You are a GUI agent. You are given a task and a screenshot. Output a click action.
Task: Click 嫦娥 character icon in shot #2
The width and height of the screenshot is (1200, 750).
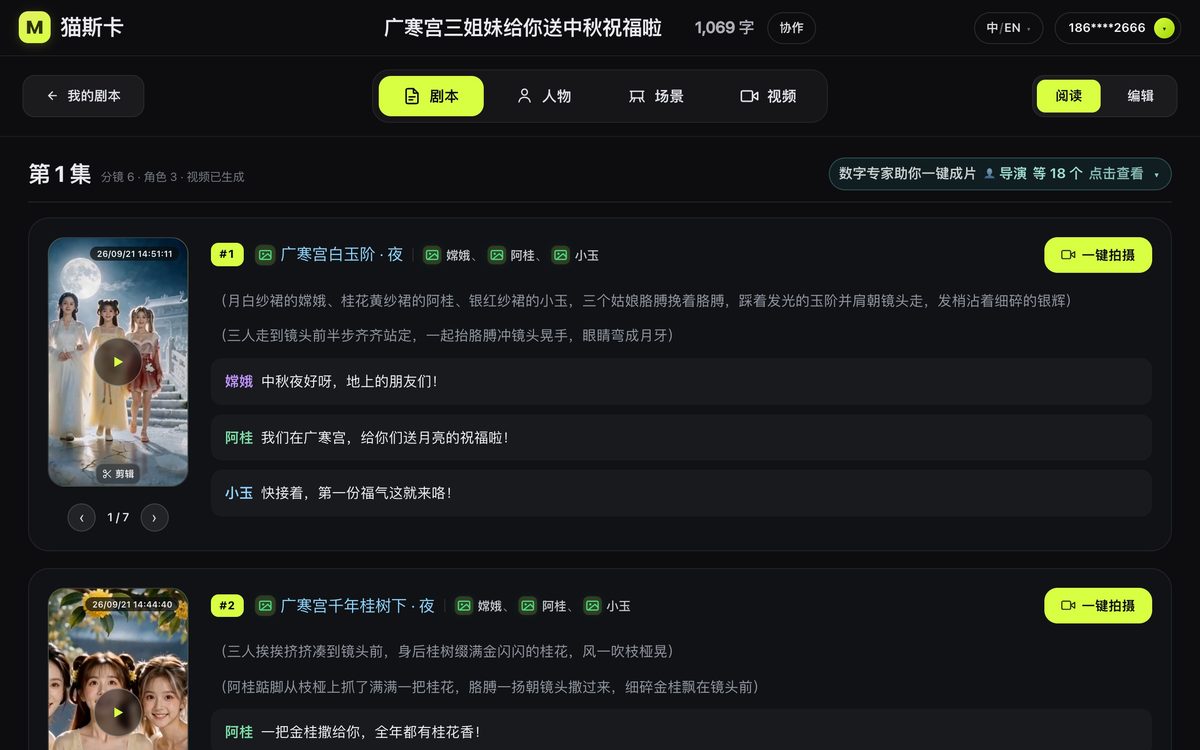tap(464, 605)
